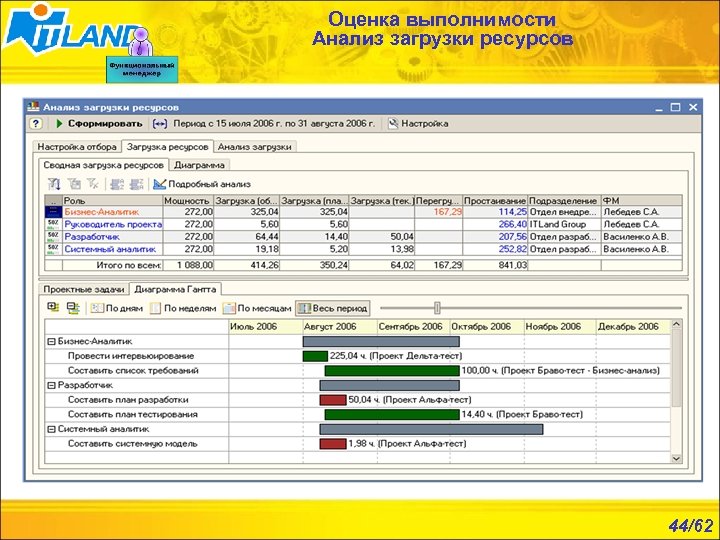Click the overload value 167,29 for Бизнес-Аналитик
This screenshot has height=540, width=720.
point(439,212)
